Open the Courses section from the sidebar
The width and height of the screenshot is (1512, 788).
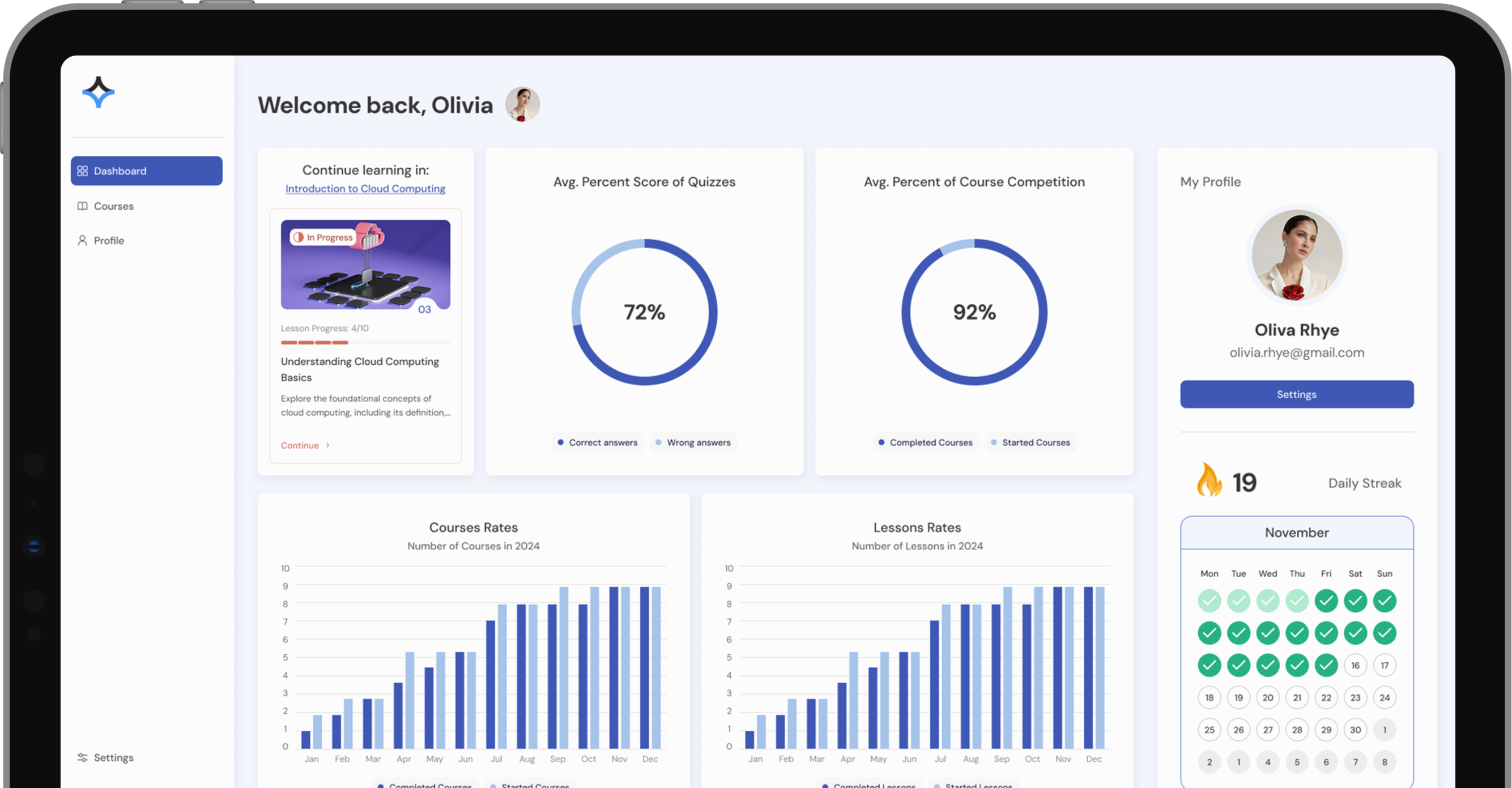(x=113, y=206)
